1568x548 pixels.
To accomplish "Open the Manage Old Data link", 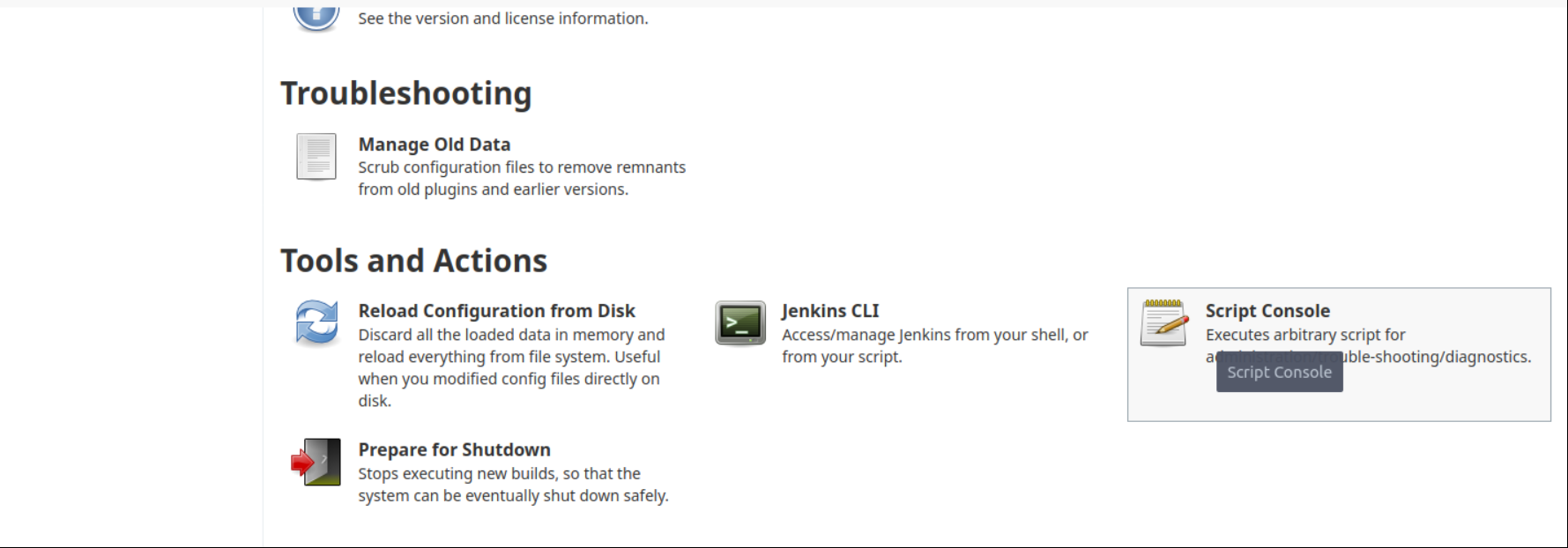I will (435, 144).
